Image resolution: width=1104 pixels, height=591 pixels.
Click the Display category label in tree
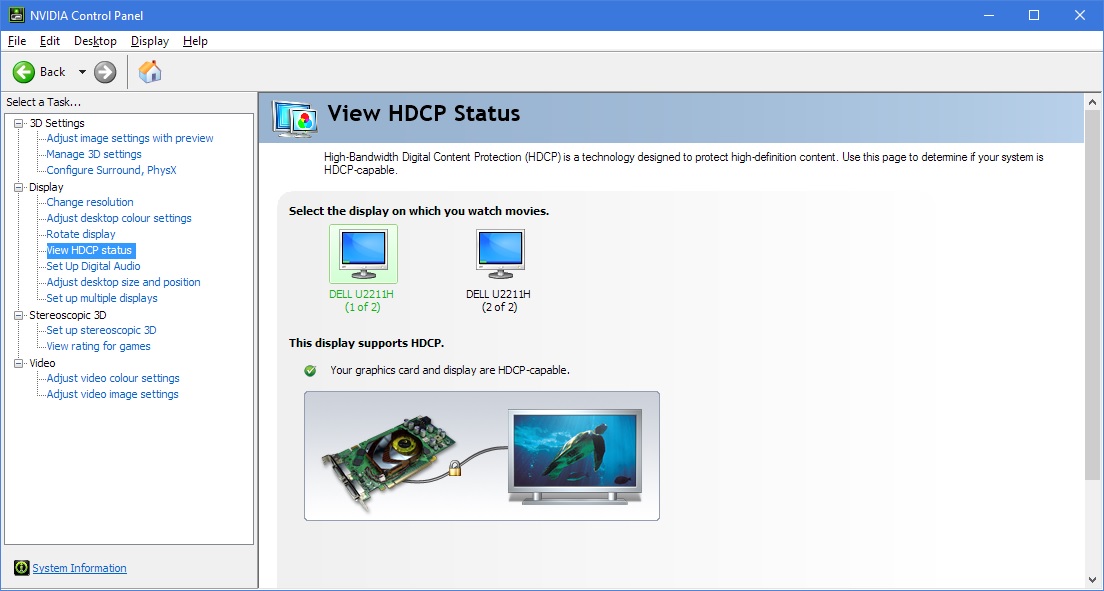(46, 187)
